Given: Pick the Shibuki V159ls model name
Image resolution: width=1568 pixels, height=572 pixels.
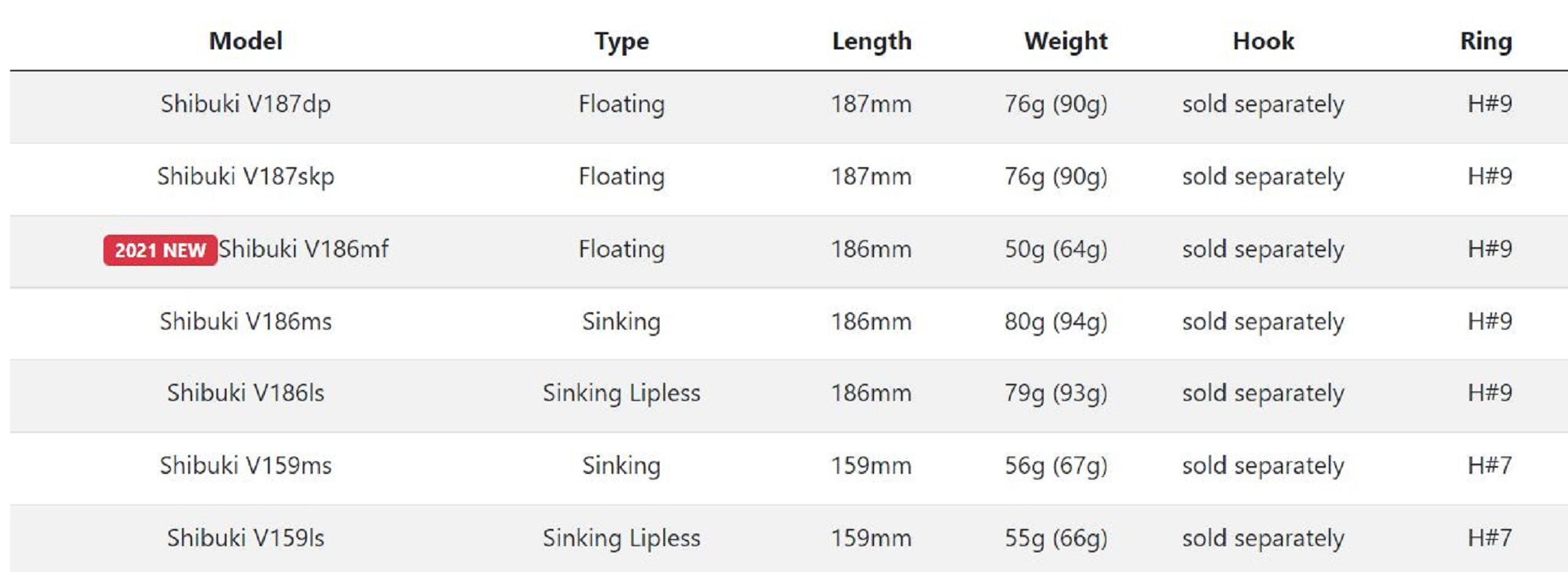Looking at the screenshot, I should (245, 537).
